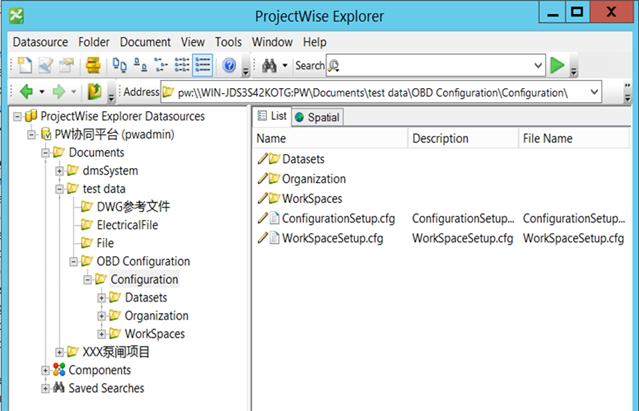Go Back with green left arrow
This screenshot has width=639, height=411.
tap(26, 92)
